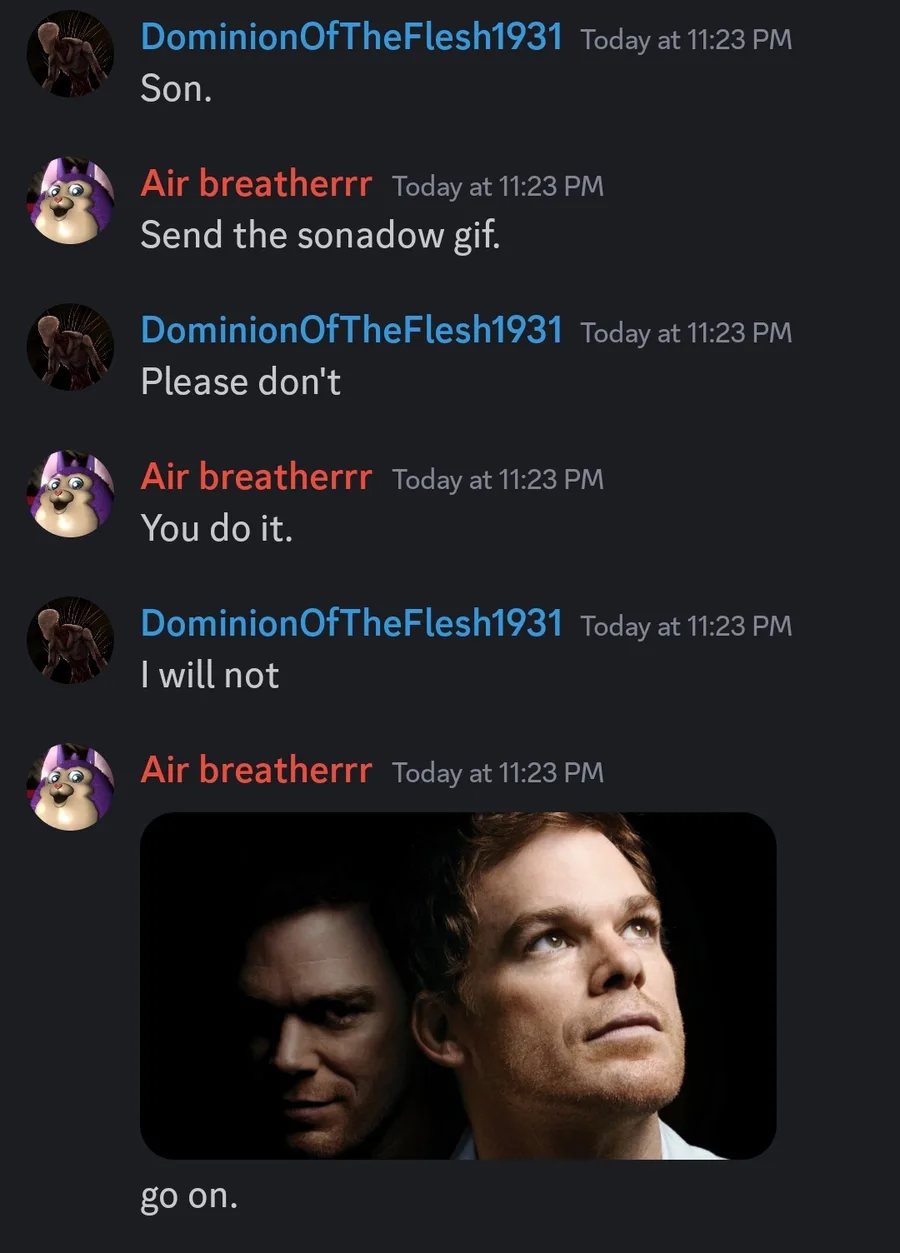Click the "You do it." message text

[216, 528]
